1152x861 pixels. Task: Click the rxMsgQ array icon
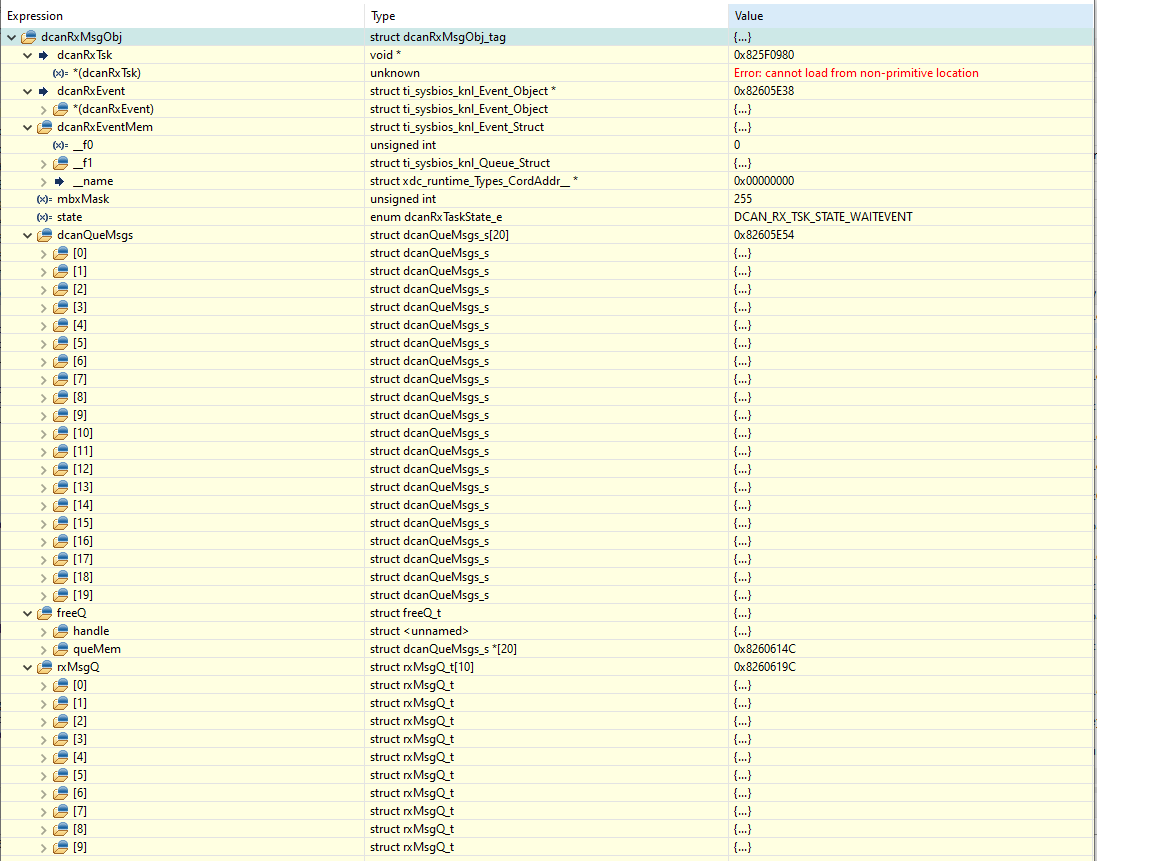coord(45,667)
